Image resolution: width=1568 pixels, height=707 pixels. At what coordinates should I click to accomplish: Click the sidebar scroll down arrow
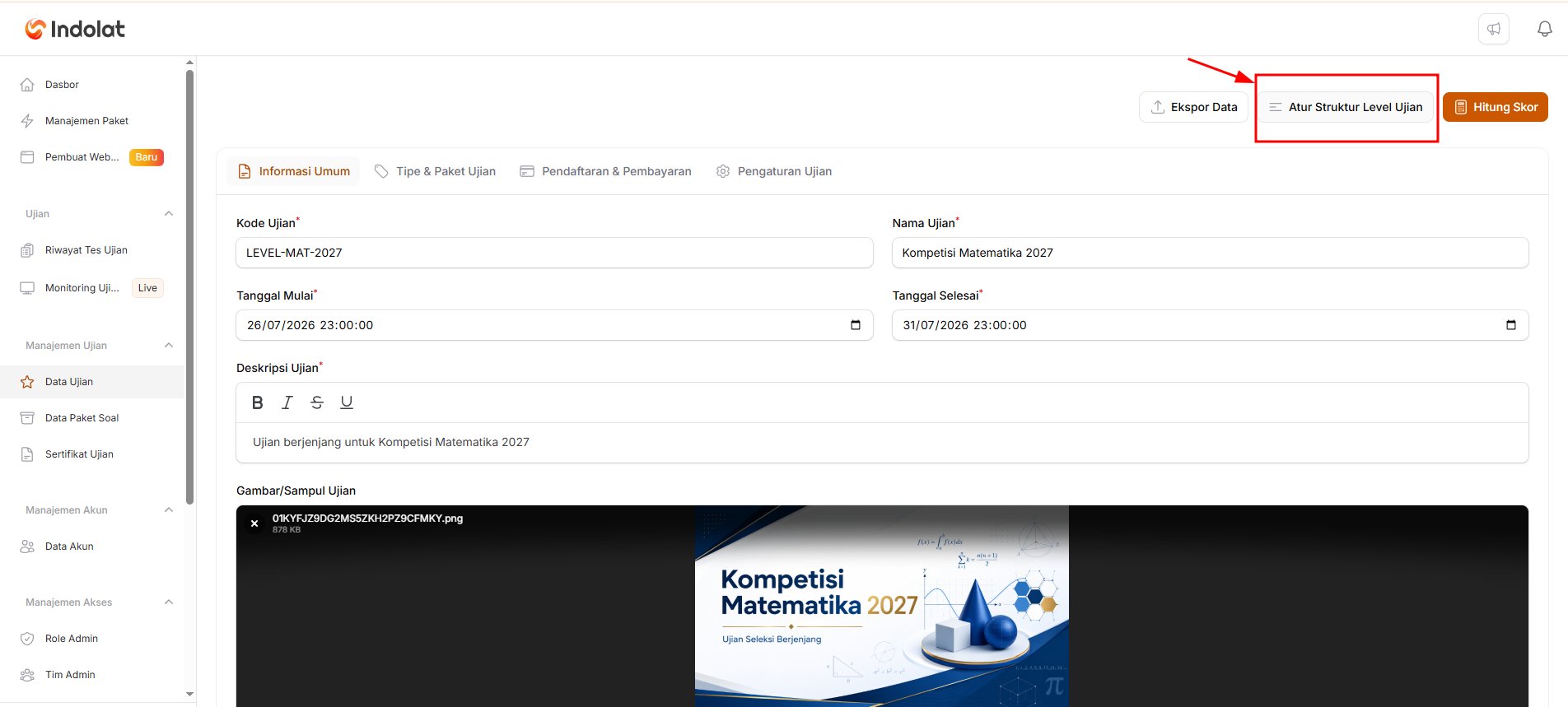(x=190, y=694)
